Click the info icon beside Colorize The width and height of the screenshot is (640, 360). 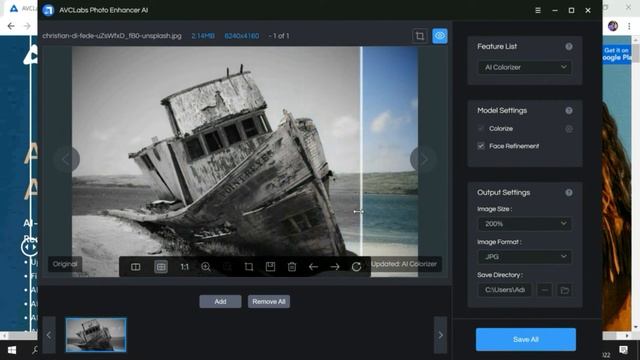coord(569,129)
